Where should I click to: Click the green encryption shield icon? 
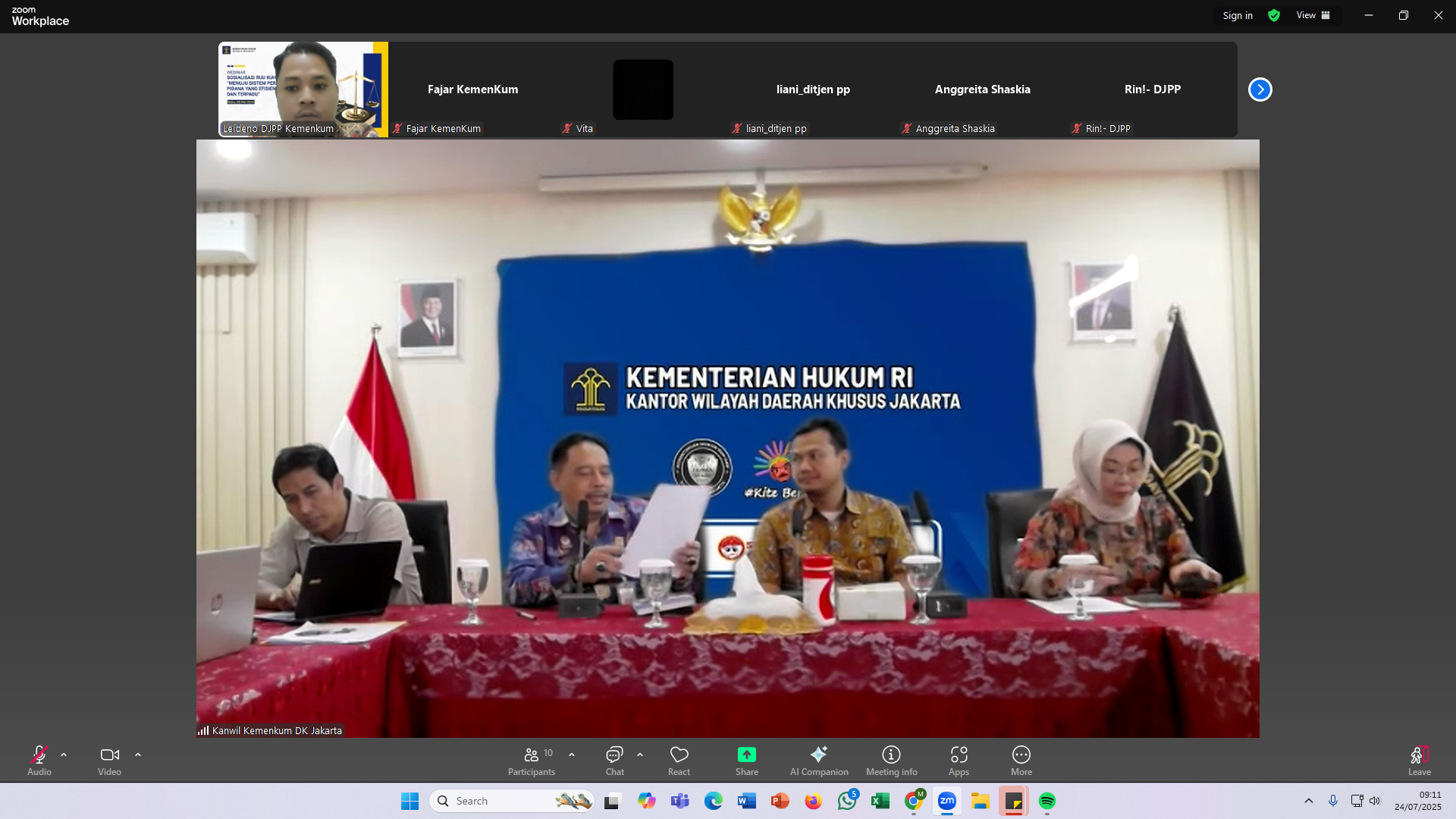1274,15
